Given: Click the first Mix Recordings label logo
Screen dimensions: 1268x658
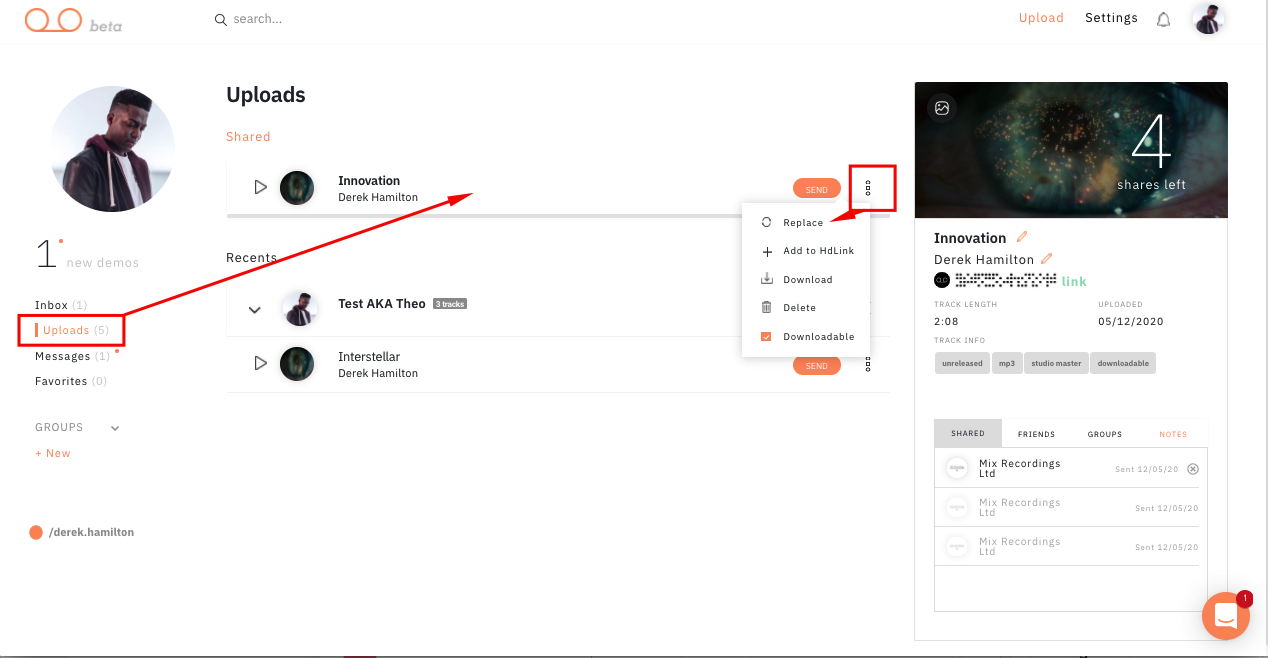Looking at the screenshot, I should 958,468.
